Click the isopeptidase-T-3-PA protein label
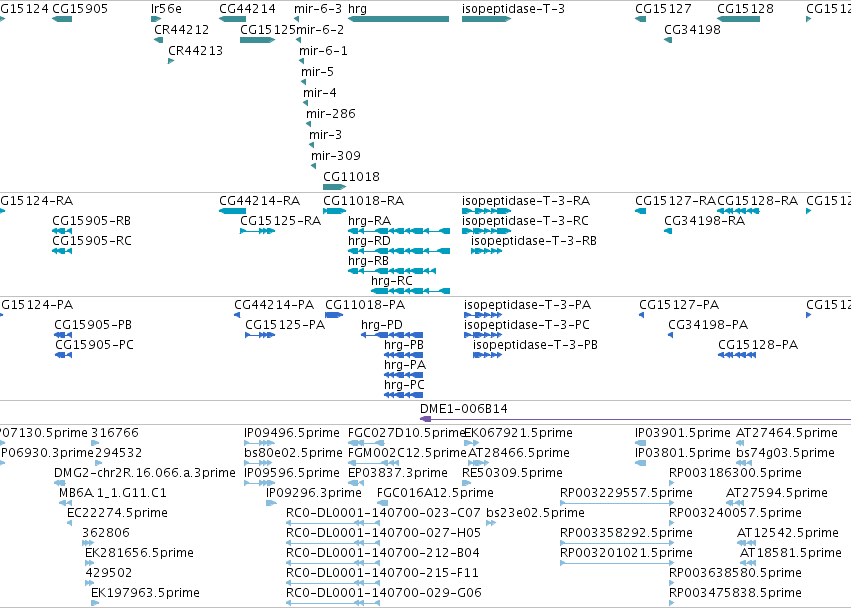 pyautogui.click(x=528, y=305)
